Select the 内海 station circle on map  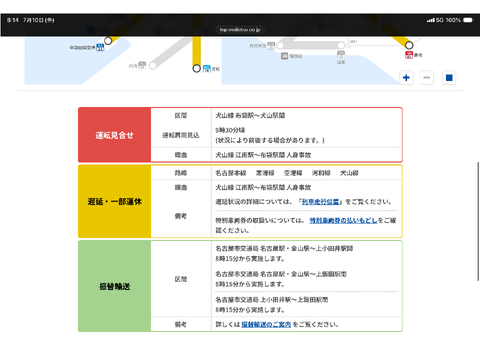click(x=153, y=65)
